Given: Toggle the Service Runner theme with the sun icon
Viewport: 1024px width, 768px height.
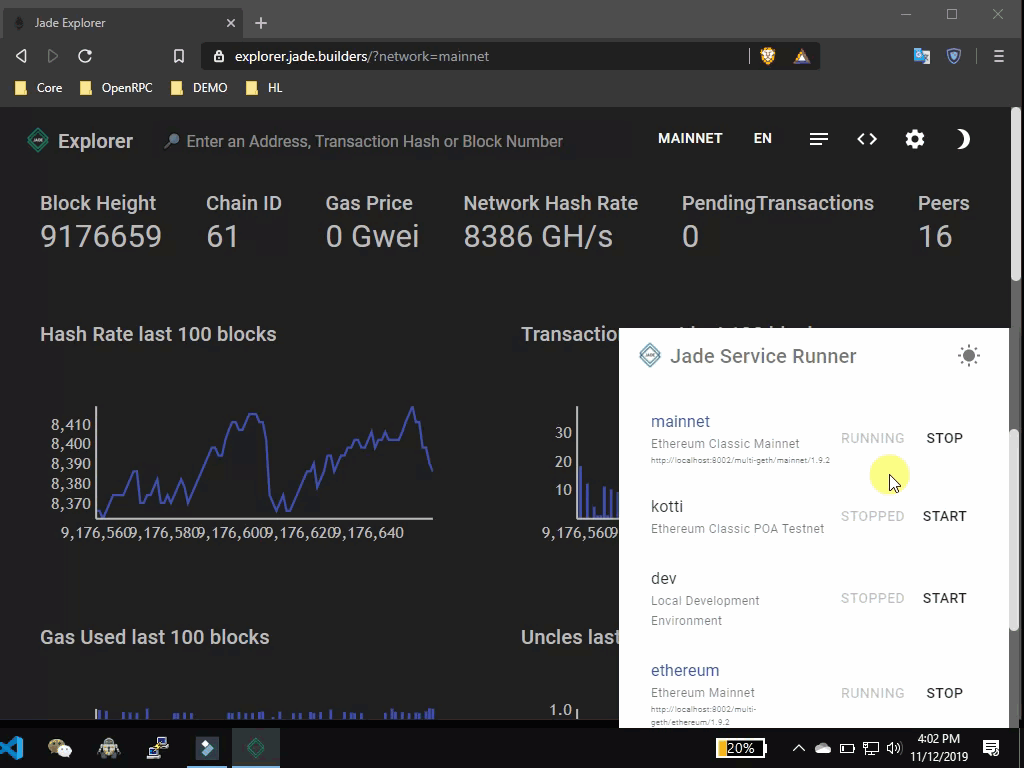Looking at the screenshot, I should [968, 356].
